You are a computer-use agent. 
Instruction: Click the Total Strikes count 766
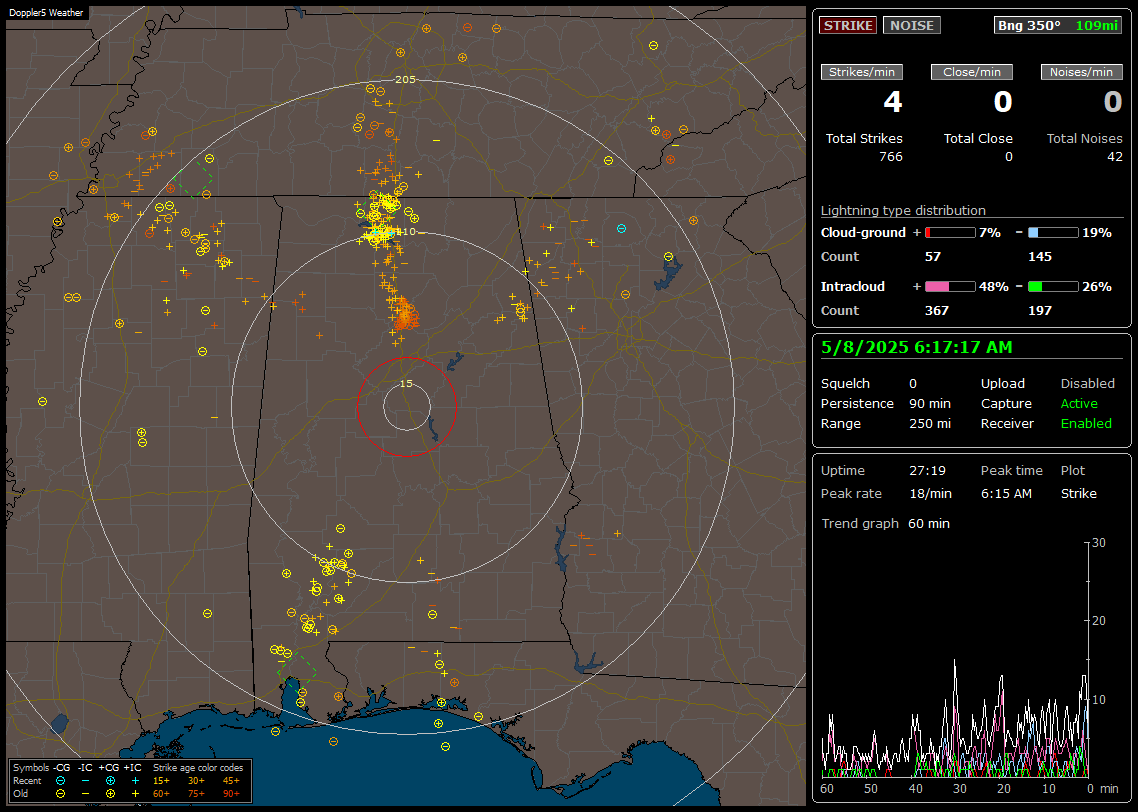click(x=891, y=157)
